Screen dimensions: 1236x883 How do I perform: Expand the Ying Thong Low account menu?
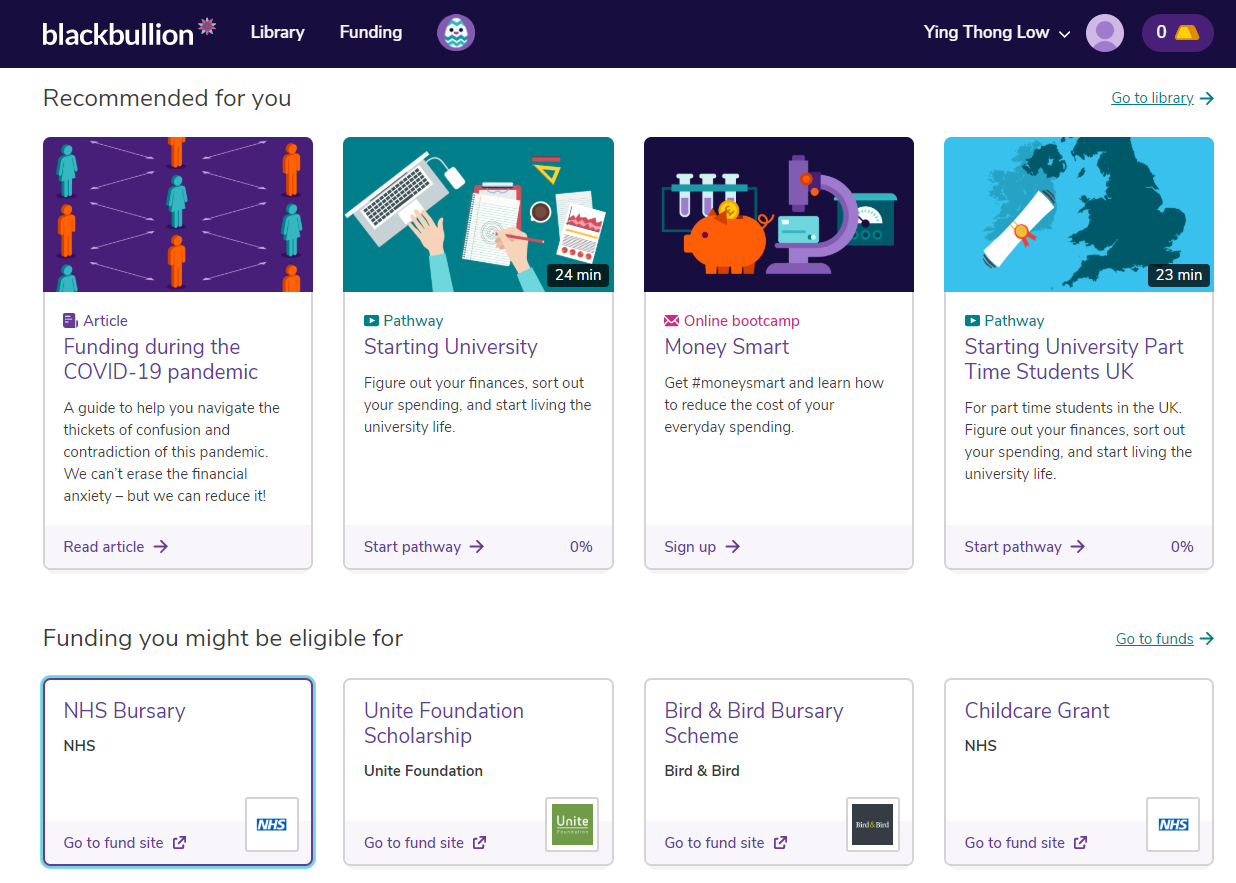click(x=997, y=33)
